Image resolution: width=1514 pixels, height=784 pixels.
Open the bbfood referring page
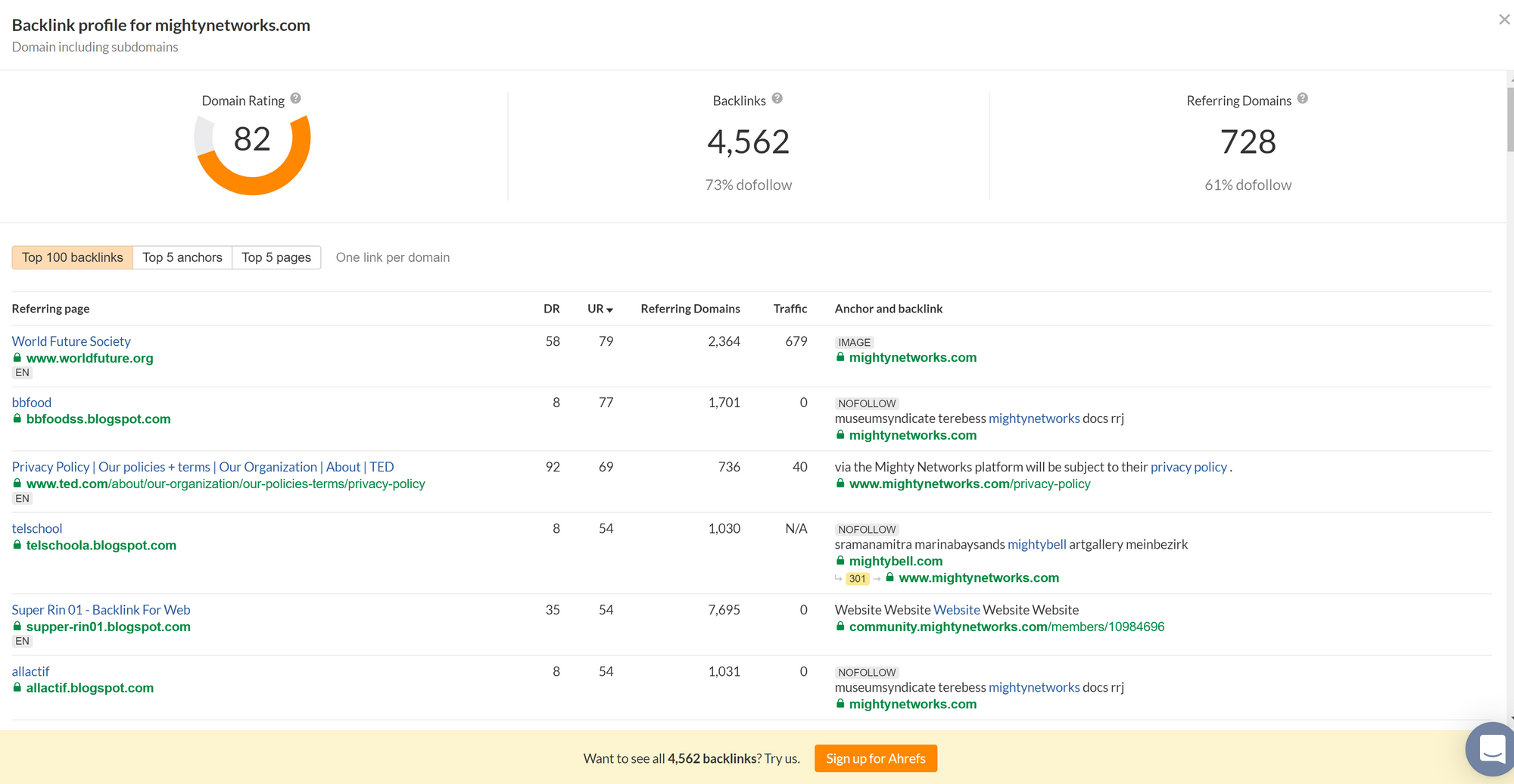(x=32, y=403)
